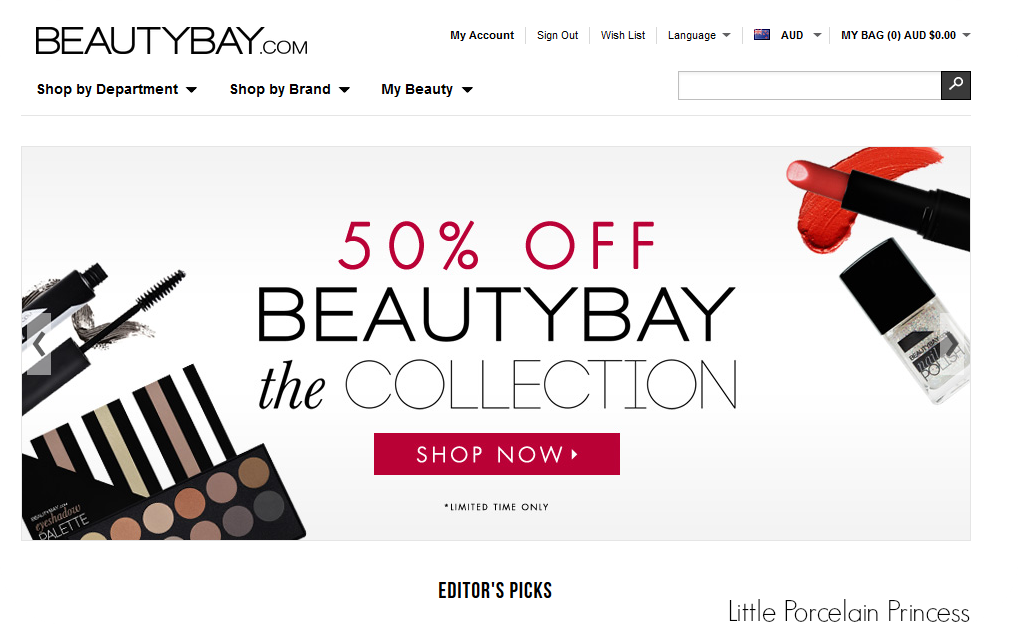The height and width of the screenshot is (624, 1018).
Task: Expand the Shop by Department menu
Action: pos(117,90)
